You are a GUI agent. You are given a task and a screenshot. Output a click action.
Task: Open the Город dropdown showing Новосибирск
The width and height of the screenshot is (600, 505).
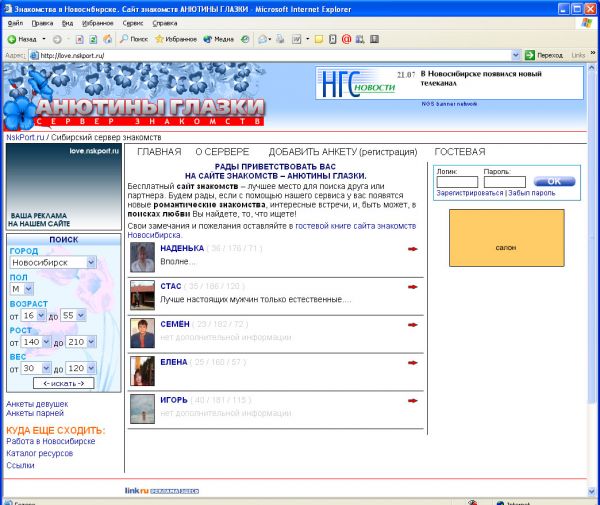[53, 262]
